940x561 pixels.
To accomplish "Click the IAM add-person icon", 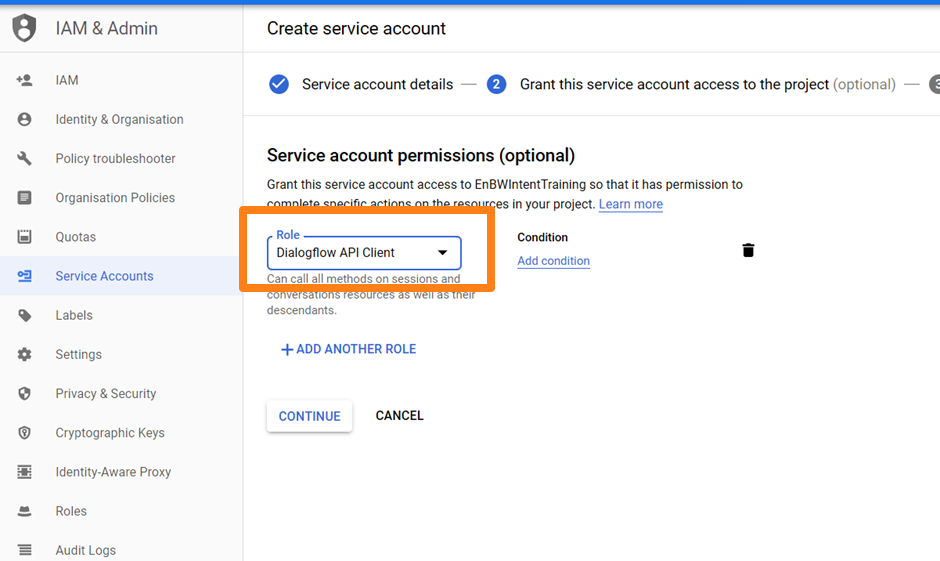I will [25, 80].
